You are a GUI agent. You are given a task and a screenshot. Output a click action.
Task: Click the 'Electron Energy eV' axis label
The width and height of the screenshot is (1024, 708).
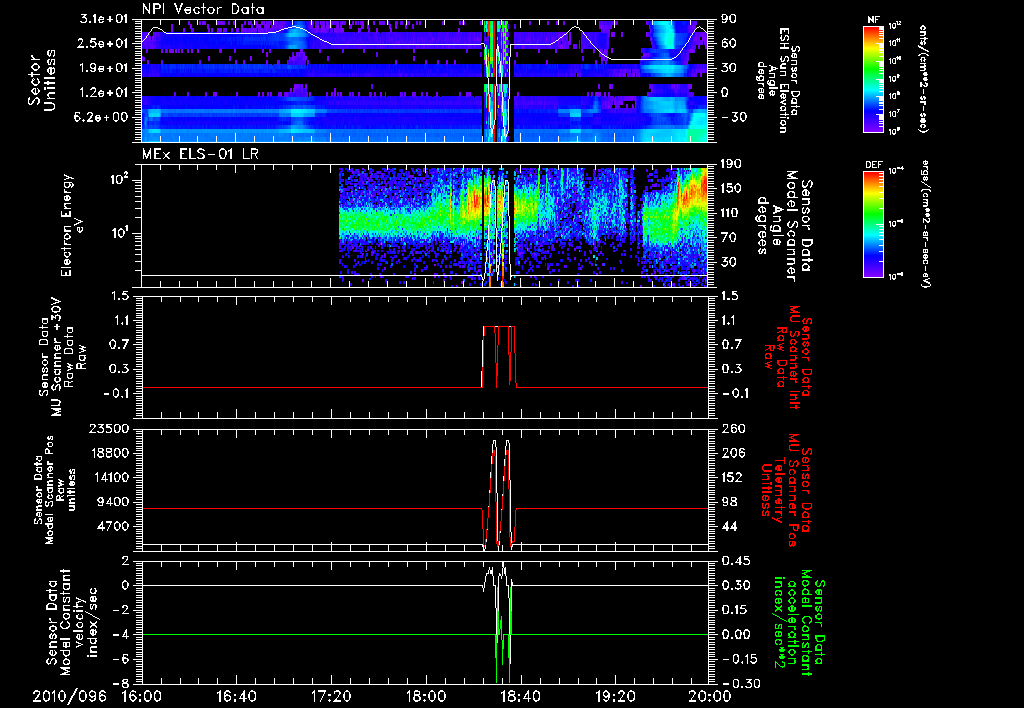(73, 225)
